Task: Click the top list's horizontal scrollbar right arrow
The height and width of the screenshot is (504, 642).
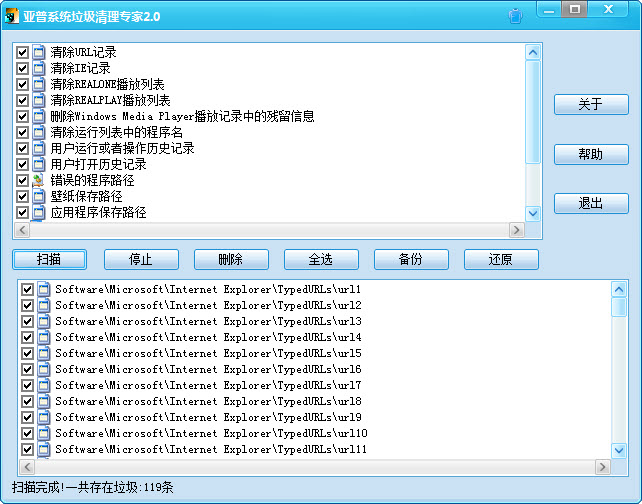Action: [x=517, y=230]
